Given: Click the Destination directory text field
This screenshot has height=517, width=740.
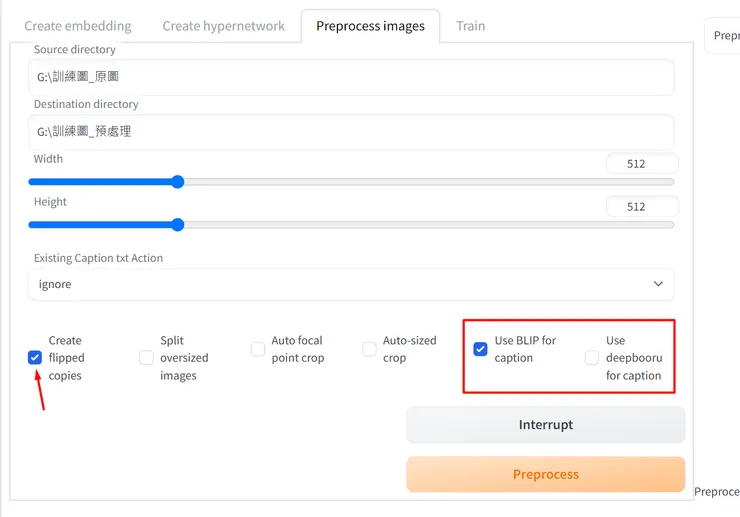Looking at the screenshot, I should [350, 131].
